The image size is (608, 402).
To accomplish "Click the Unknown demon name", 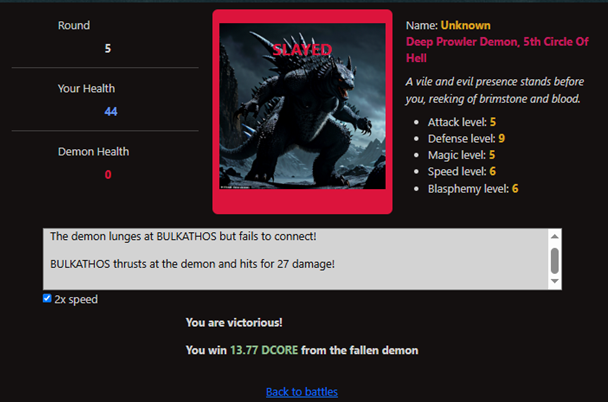I will [x=466, y=26].
